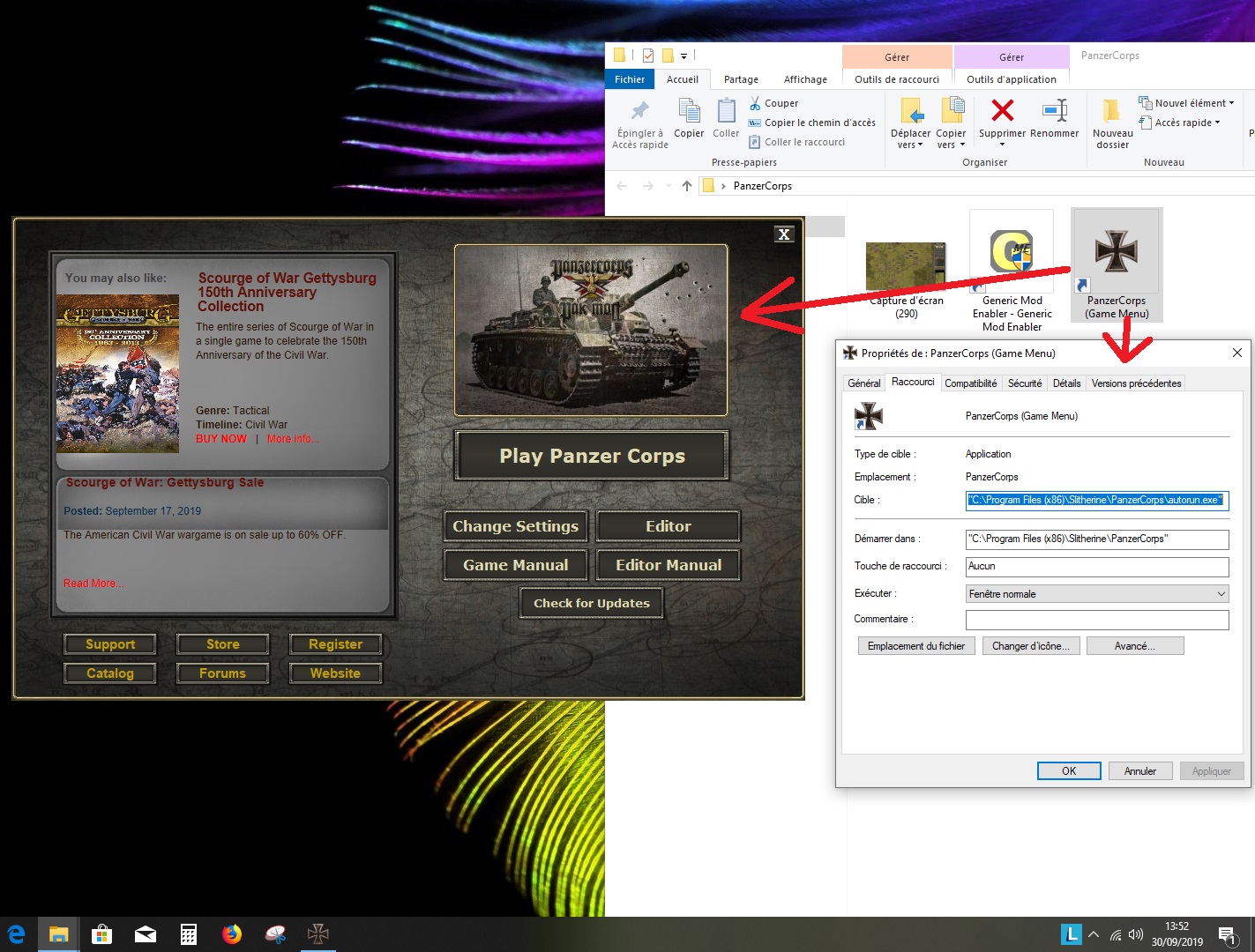Viewport: 1255px width, 952px height.
Task: Click the red Supprimer X icon
Action: (x=1002, y=110)
